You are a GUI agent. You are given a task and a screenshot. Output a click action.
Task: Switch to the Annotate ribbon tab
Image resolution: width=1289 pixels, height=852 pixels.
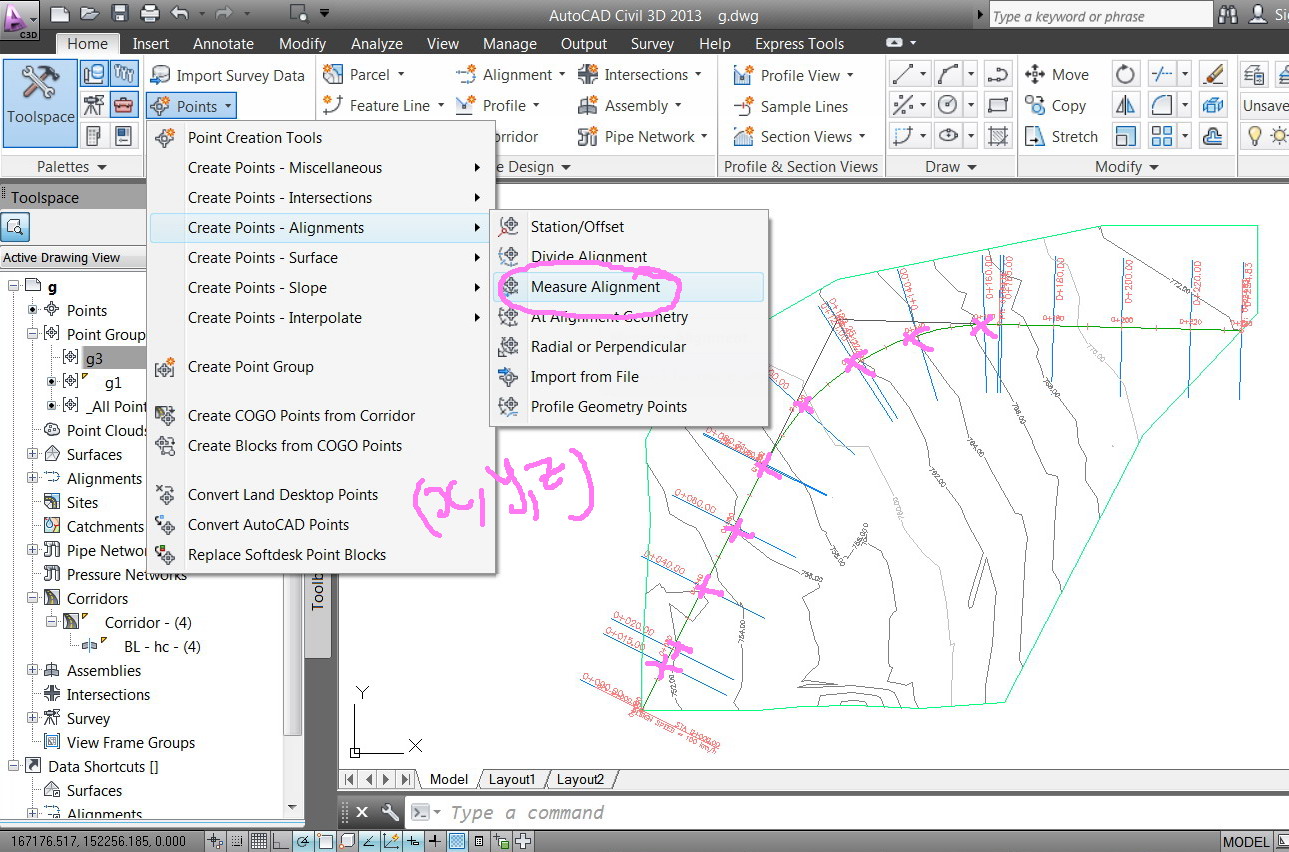pos(223,44)
